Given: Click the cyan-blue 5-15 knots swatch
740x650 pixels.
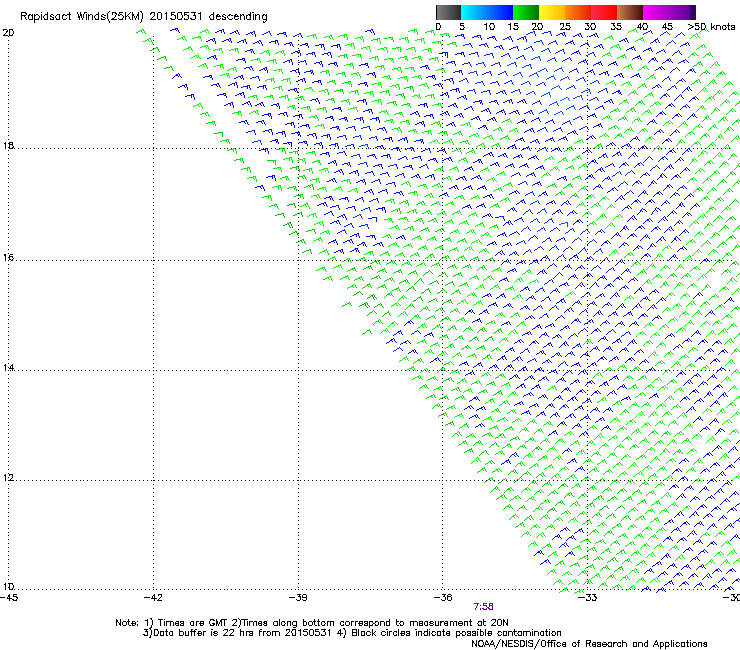Looking at the screenshot, I should coord(487,12).
